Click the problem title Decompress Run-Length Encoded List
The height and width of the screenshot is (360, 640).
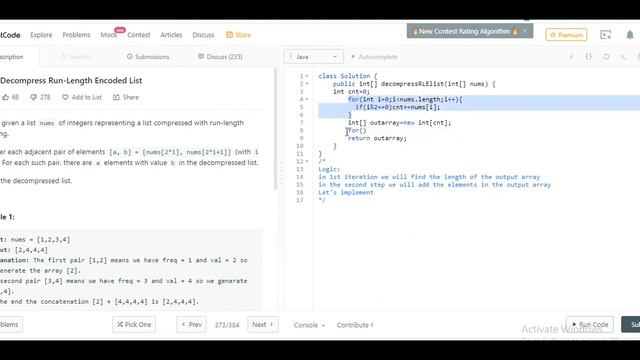click(x=71, y=80)
